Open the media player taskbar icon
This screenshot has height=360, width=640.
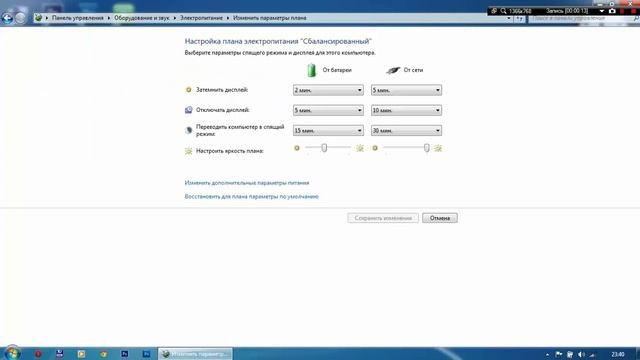(81, 354)
